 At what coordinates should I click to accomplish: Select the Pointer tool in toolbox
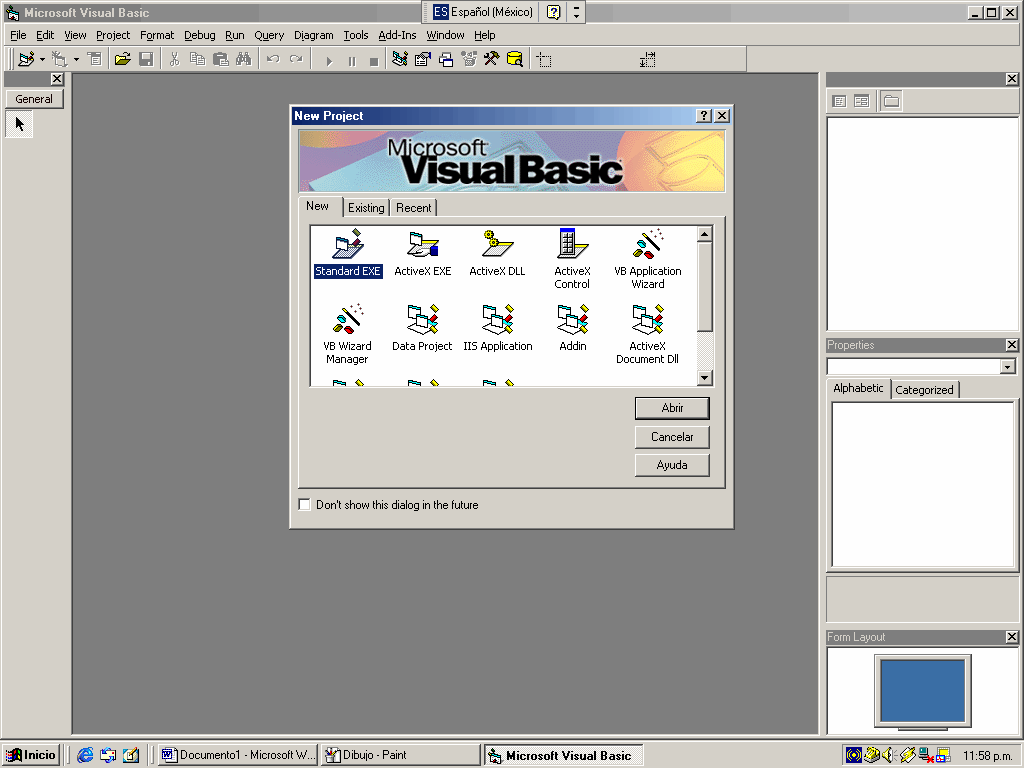pos(20,123)
